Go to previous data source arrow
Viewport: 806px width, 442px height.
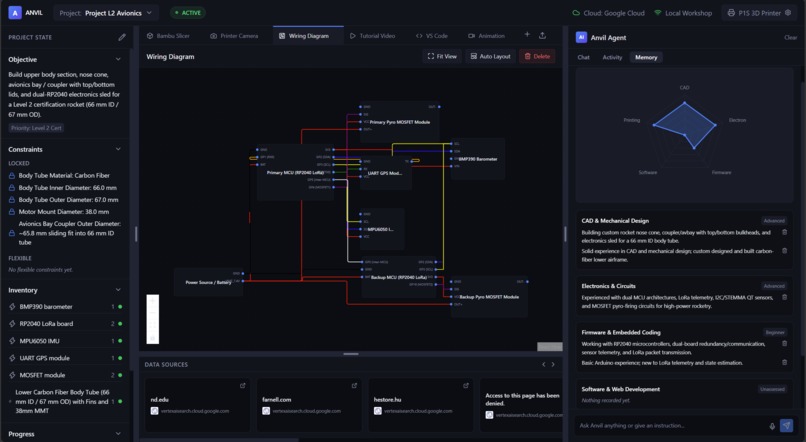coord(544,364)
